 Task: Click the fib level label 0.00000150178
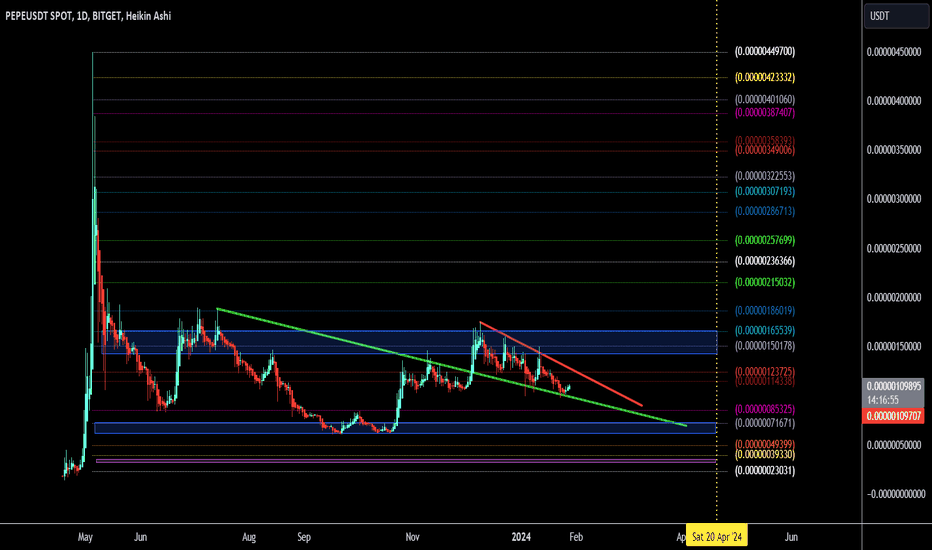[764, 346]
